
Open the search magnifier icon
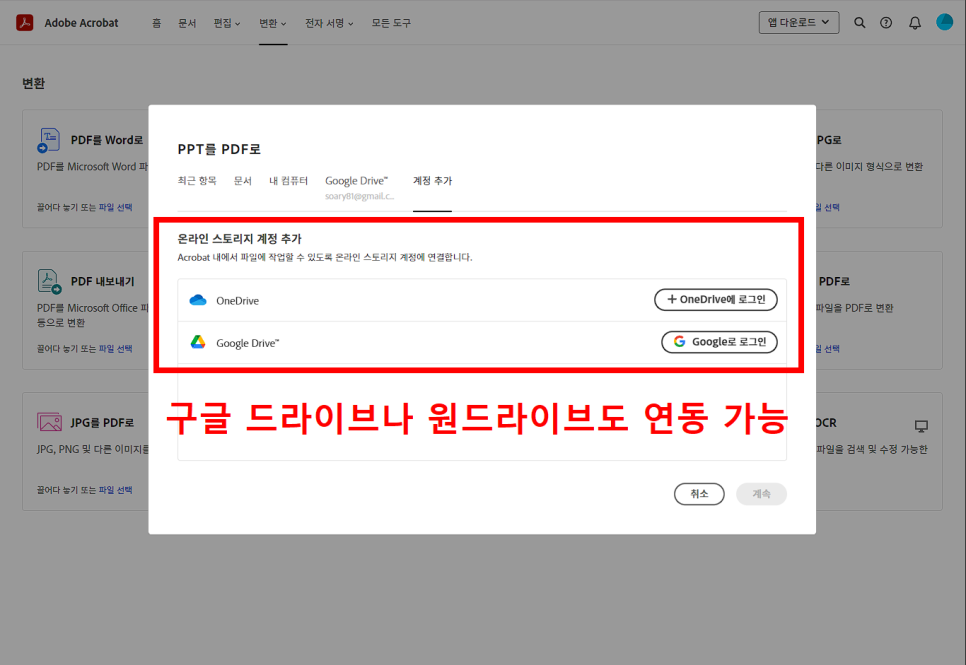859,23
